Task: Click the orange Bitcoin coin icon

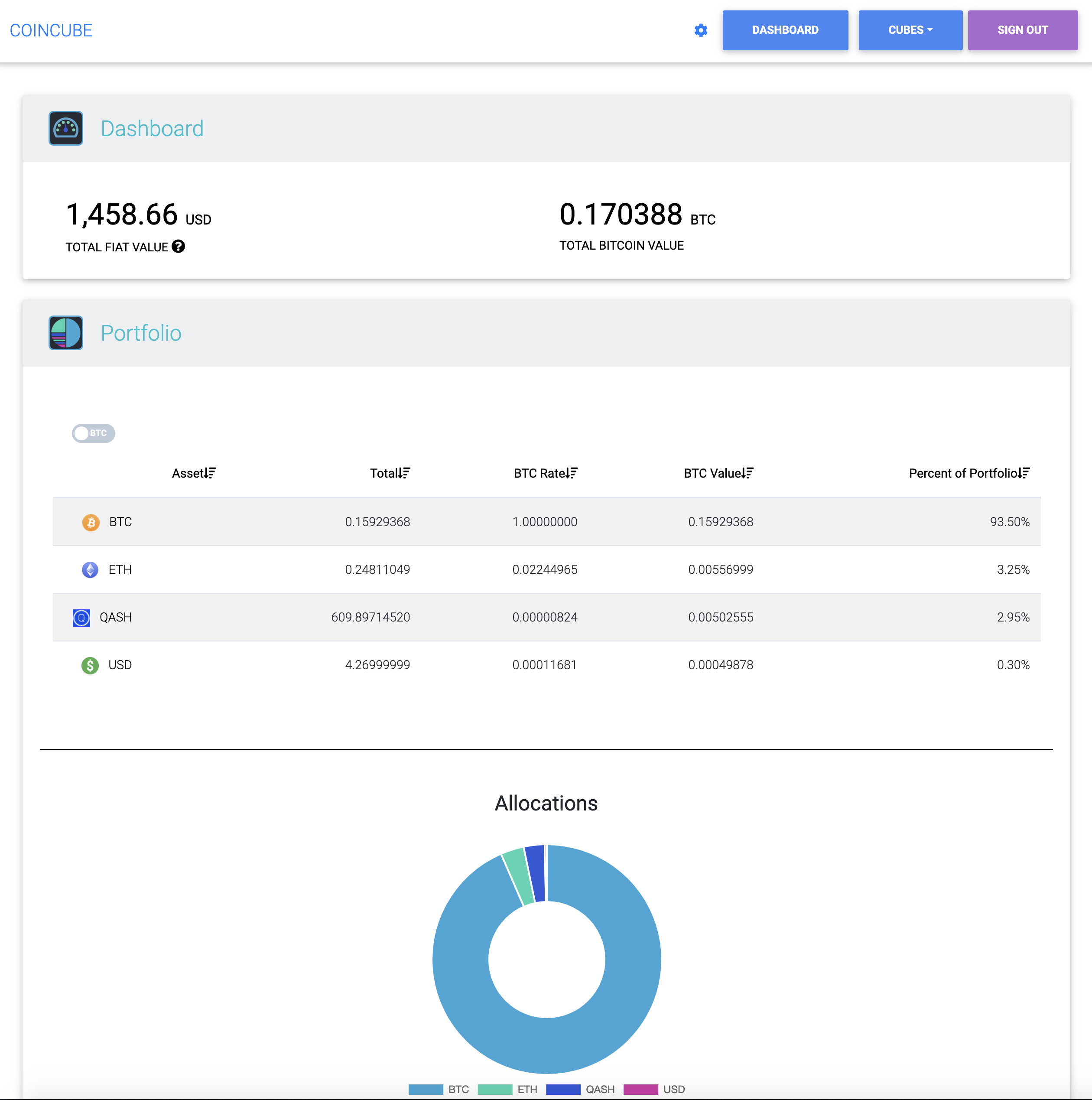Action: 91,522
